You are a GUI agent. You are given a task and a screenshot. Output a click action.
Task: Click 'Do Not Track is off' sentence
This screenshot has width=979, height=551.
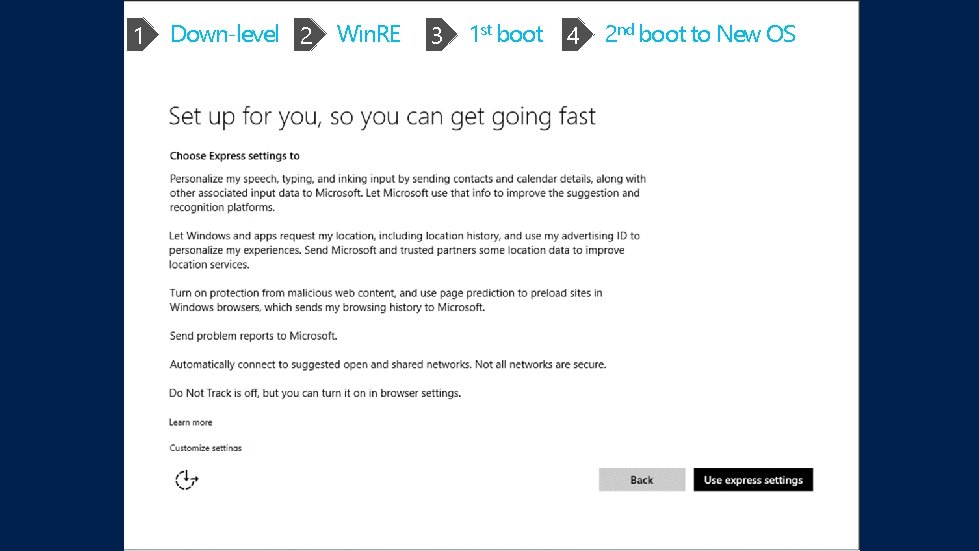315,393
